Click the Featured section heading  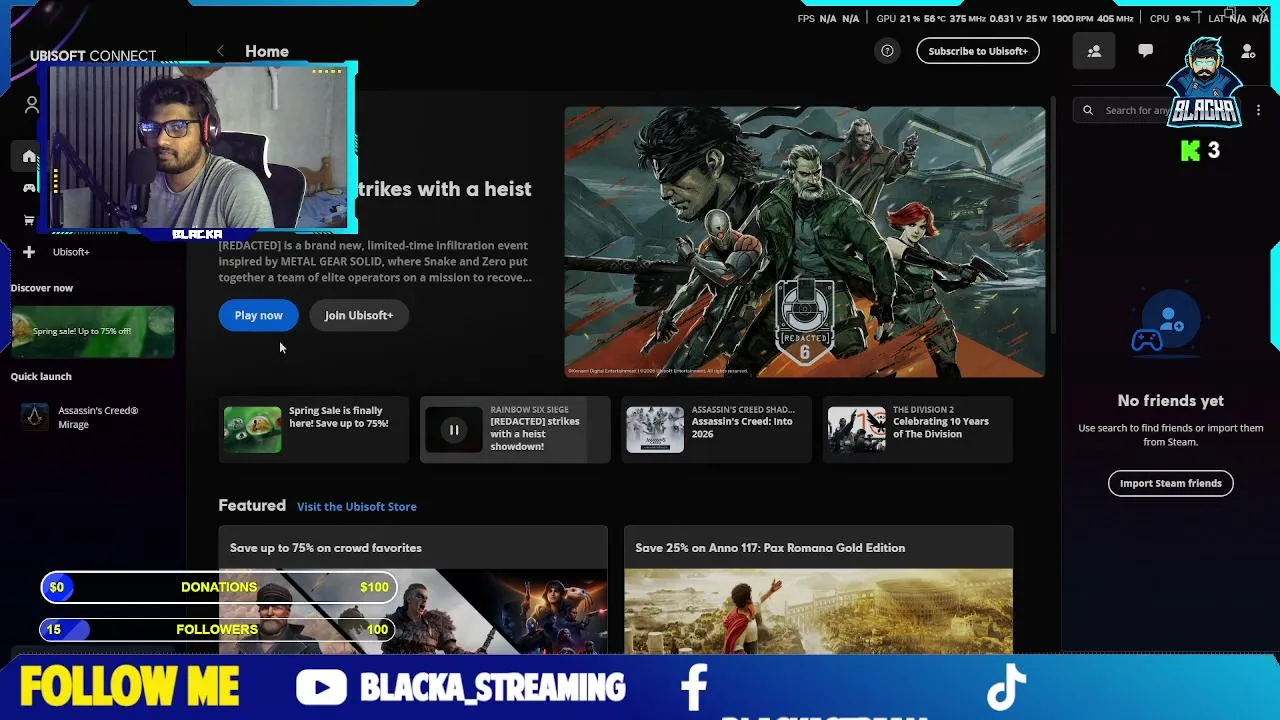pos(252,506)
